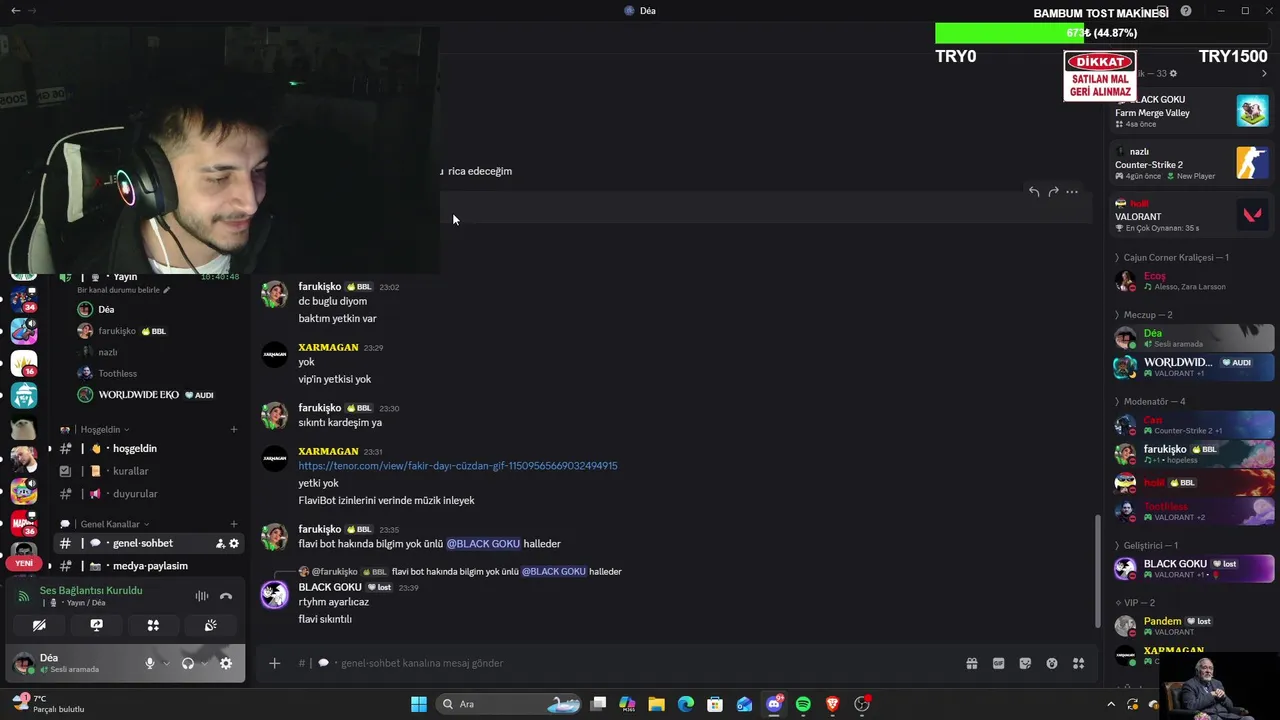
Task: Open BLACK GOKU username in chat
Action: pyautogui.click(x=330, y=587)
